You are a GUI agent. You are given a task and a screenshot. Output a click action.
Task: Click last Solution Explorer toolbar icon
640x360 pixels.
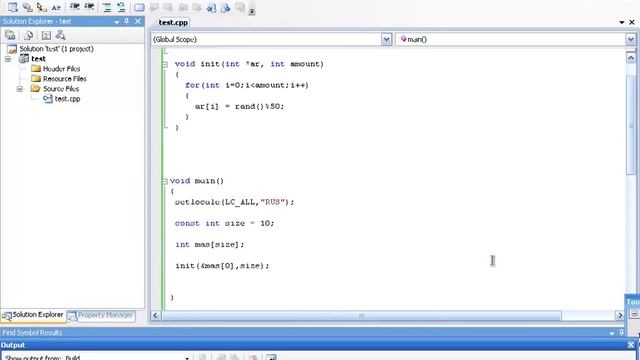(60, 35)
